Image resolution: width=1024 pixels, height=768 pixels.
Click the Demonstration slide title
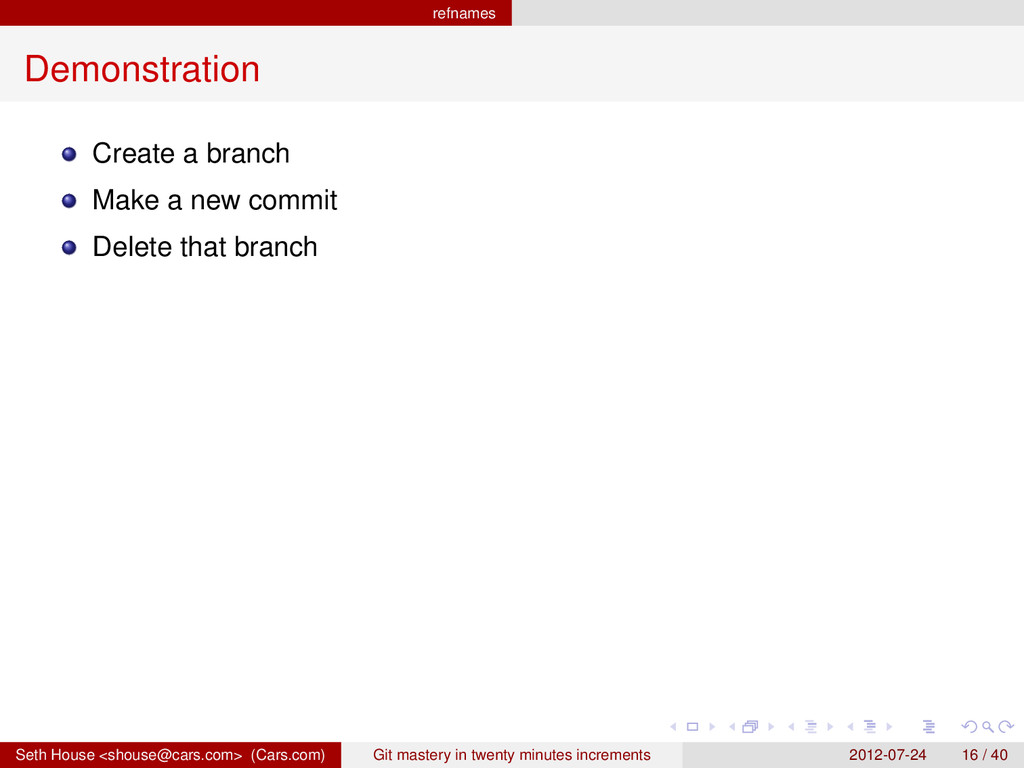point(142,69)
